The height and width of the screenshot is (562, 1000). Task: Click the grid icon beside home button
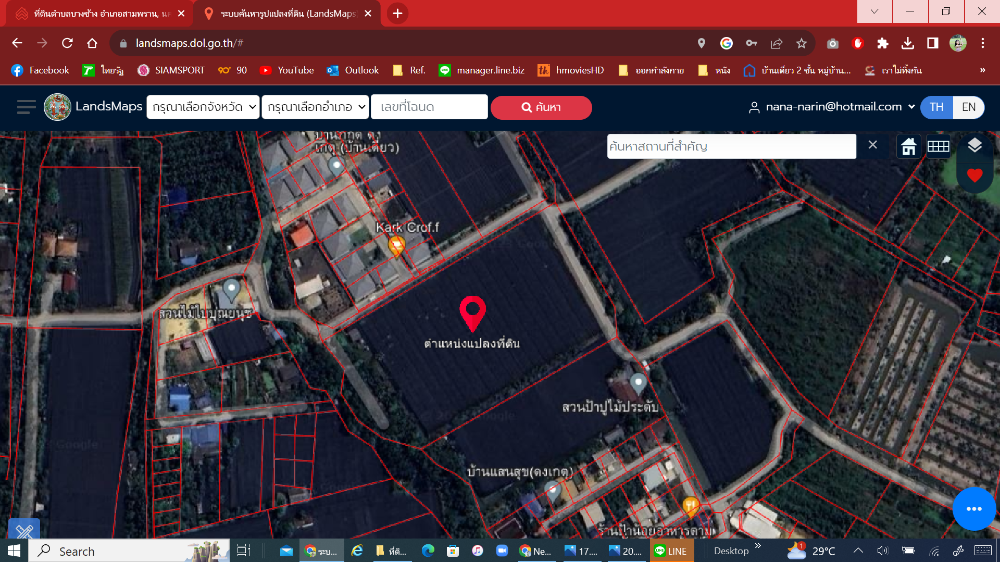[x=938, y=147]
